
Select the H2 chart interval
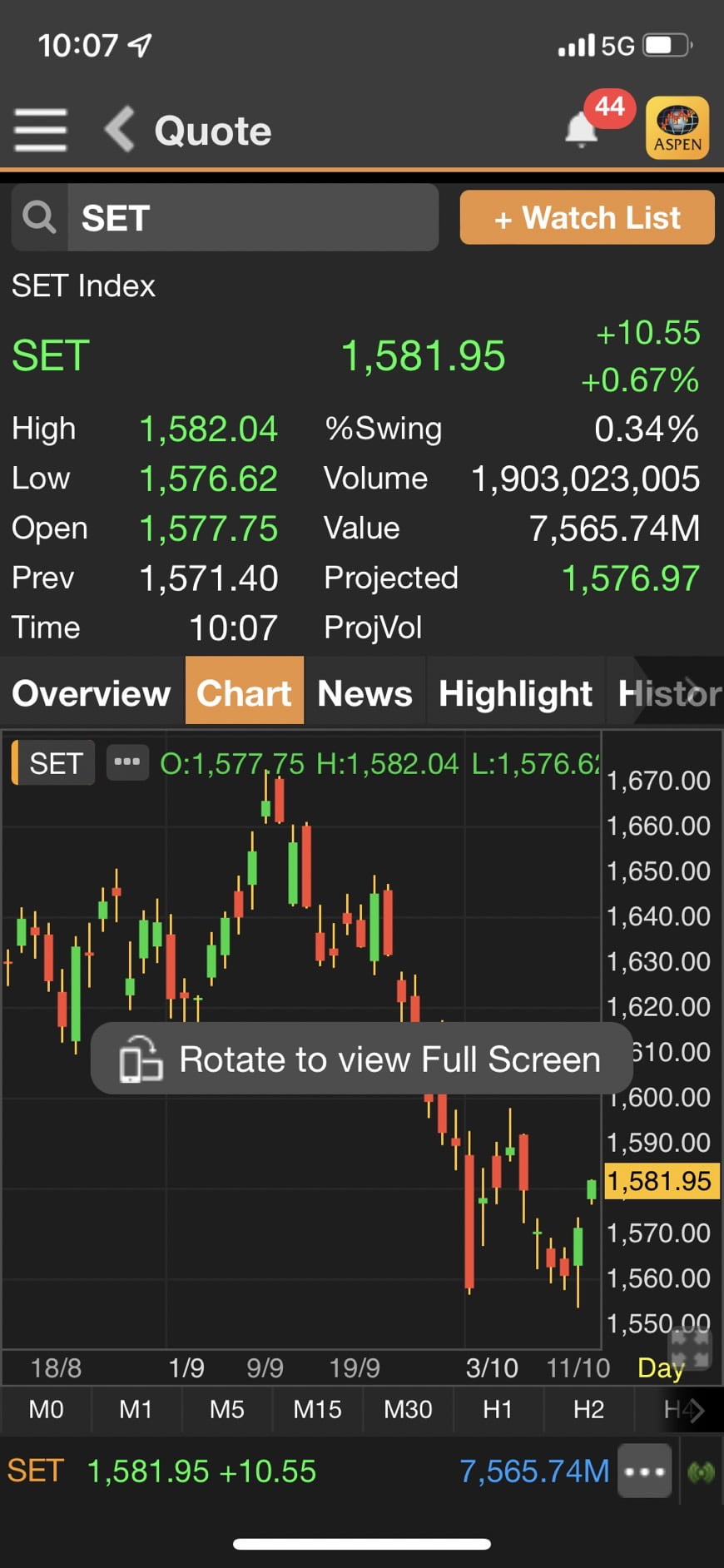pos(588,1409)
